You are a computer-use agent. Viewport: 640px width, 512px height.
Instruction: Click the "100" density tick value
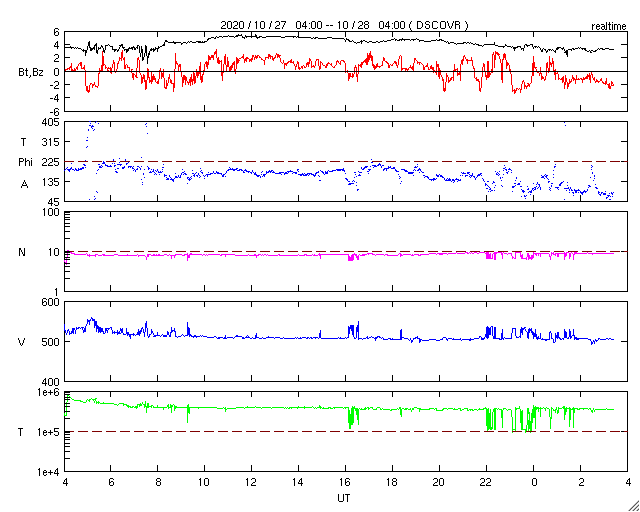(x=52, y=213)
